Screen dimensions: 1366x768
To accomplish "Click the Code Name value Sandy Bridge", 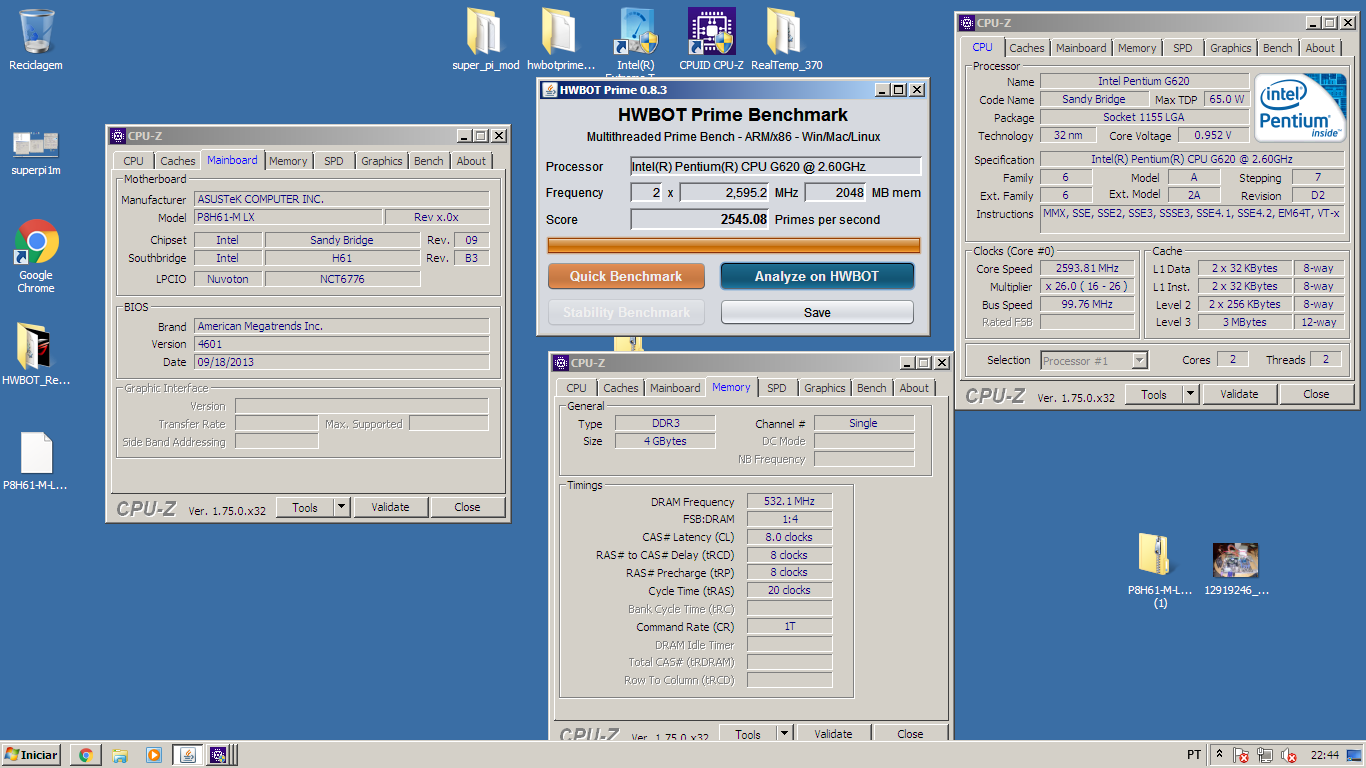I will point(1094,99).
